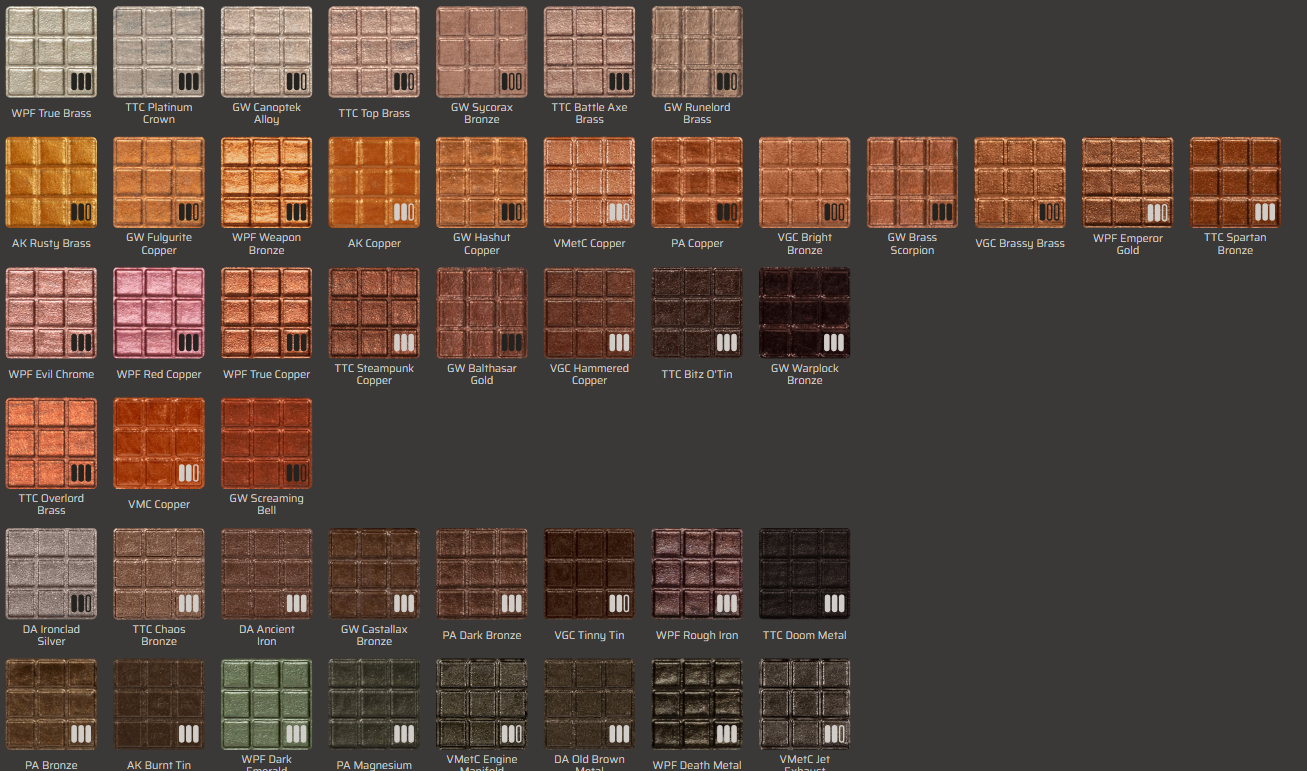Click the "WPF Red Copper" text label
The image size is (1307, 771).
point(159,375)
